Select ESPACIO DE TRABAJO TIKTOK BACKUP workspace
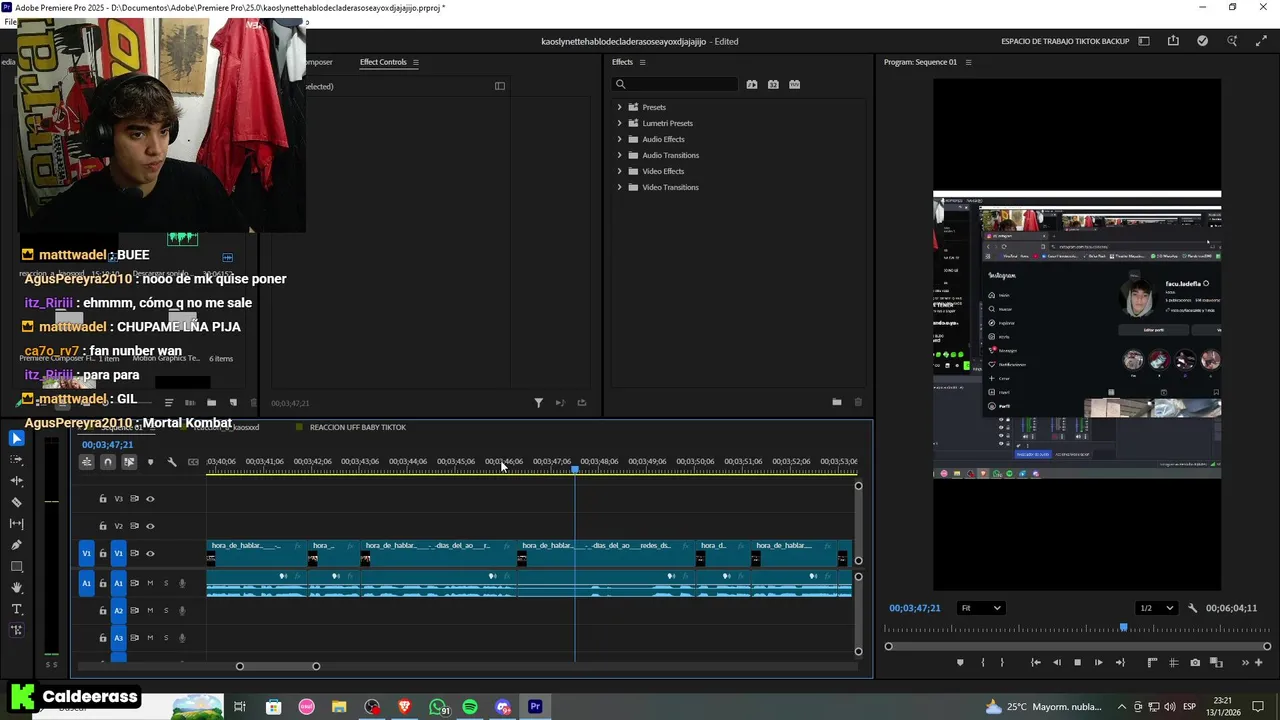This screenshot has height=720, width=1280. point(1065,41)
